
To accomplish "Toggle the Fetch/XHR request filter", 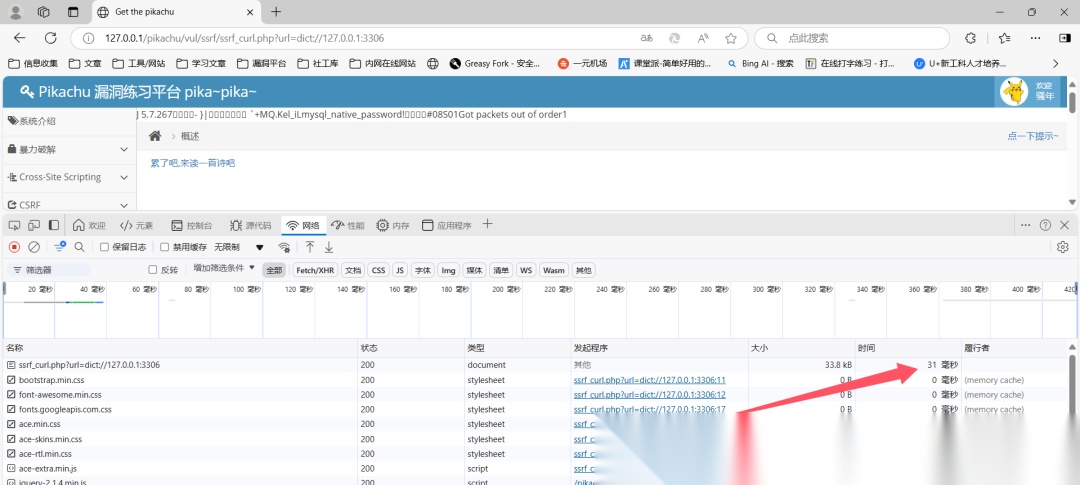I will coord(315,270).
